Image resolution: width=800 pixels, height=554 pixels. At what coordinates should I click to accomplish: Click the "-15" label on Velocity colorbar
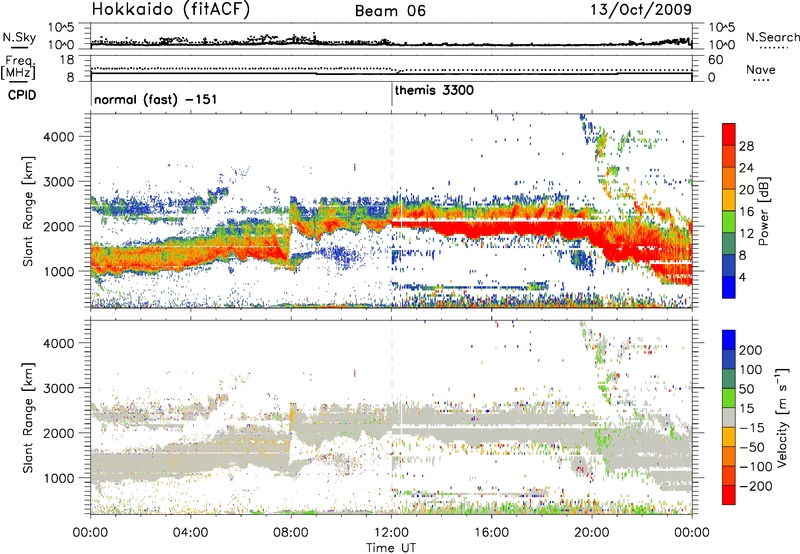point(752,428)
